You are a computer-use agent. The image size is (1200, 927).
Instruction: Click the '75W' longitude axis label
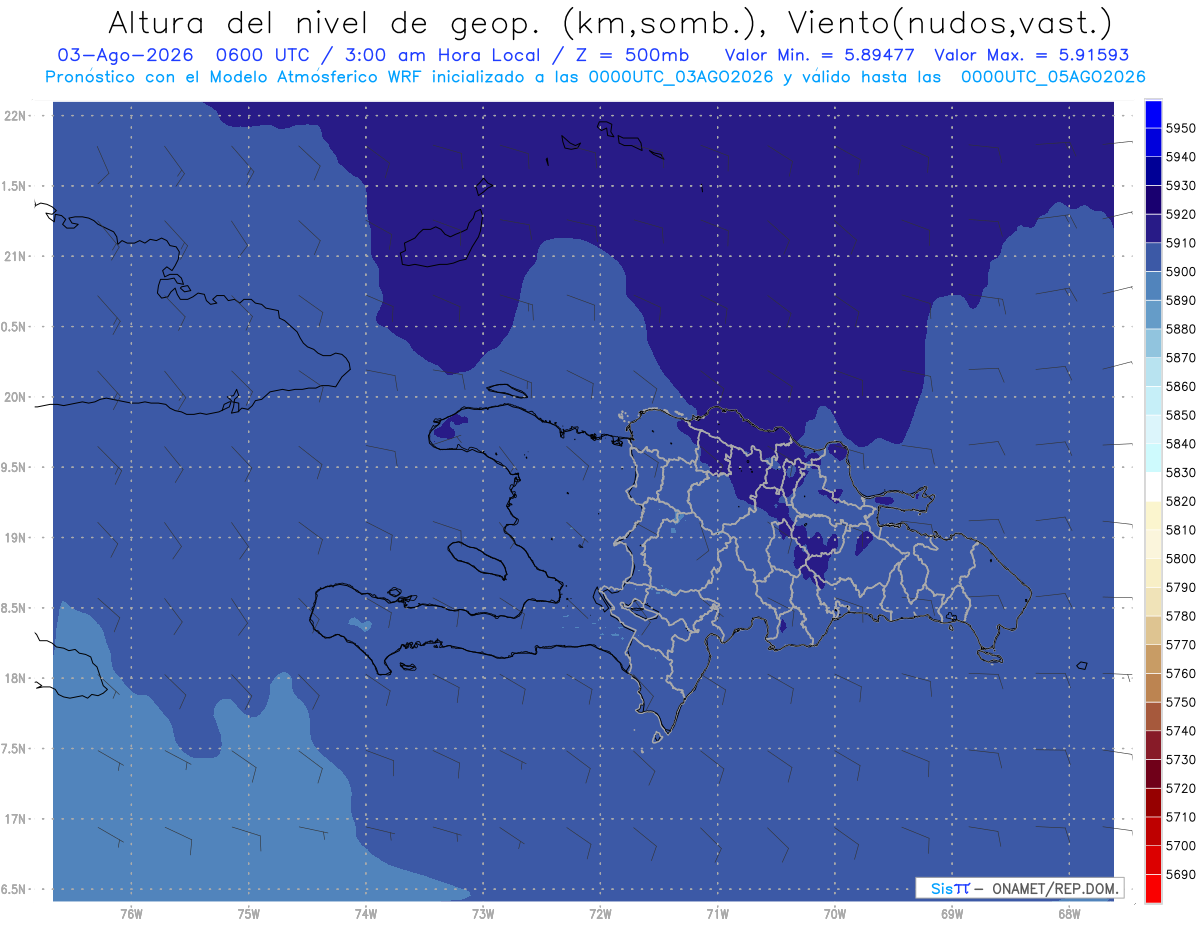click(x=249, y=914)
